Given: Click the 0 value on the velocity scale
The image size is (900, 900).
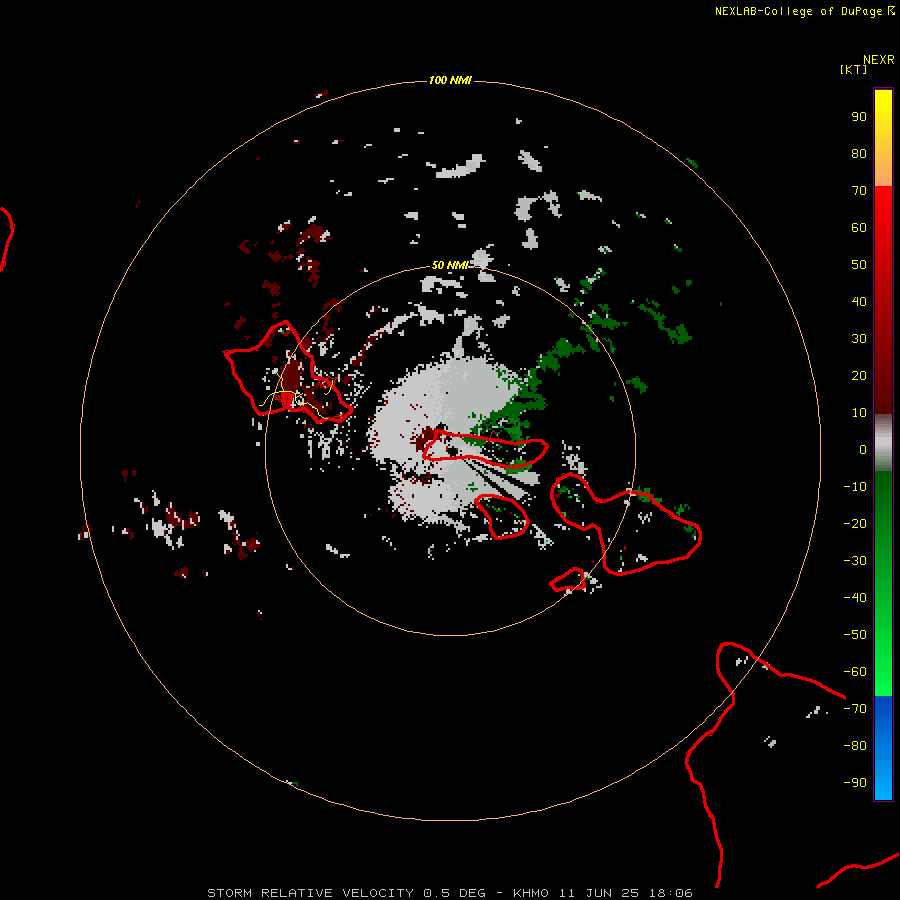Looking at the screenshot, I should click(863, 450).
